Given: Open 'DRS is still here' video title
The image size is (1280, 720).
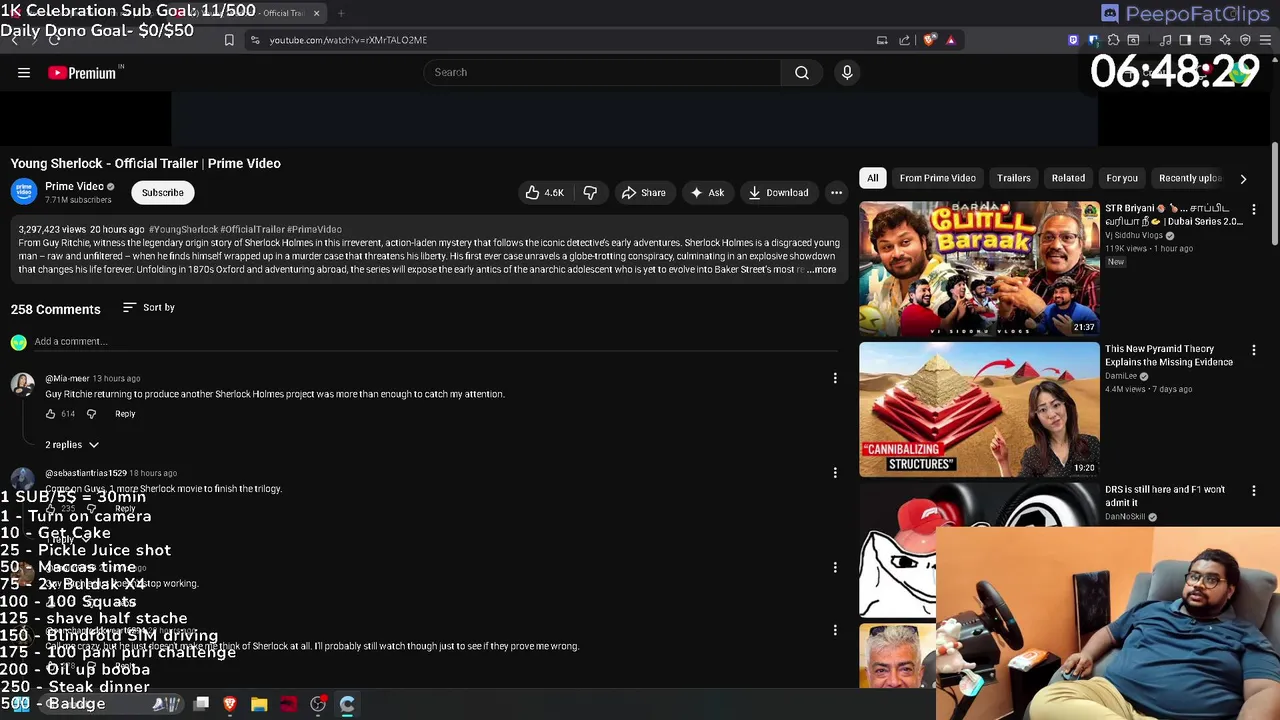Looking at the screenshot, I should (x=1165, y=496).
